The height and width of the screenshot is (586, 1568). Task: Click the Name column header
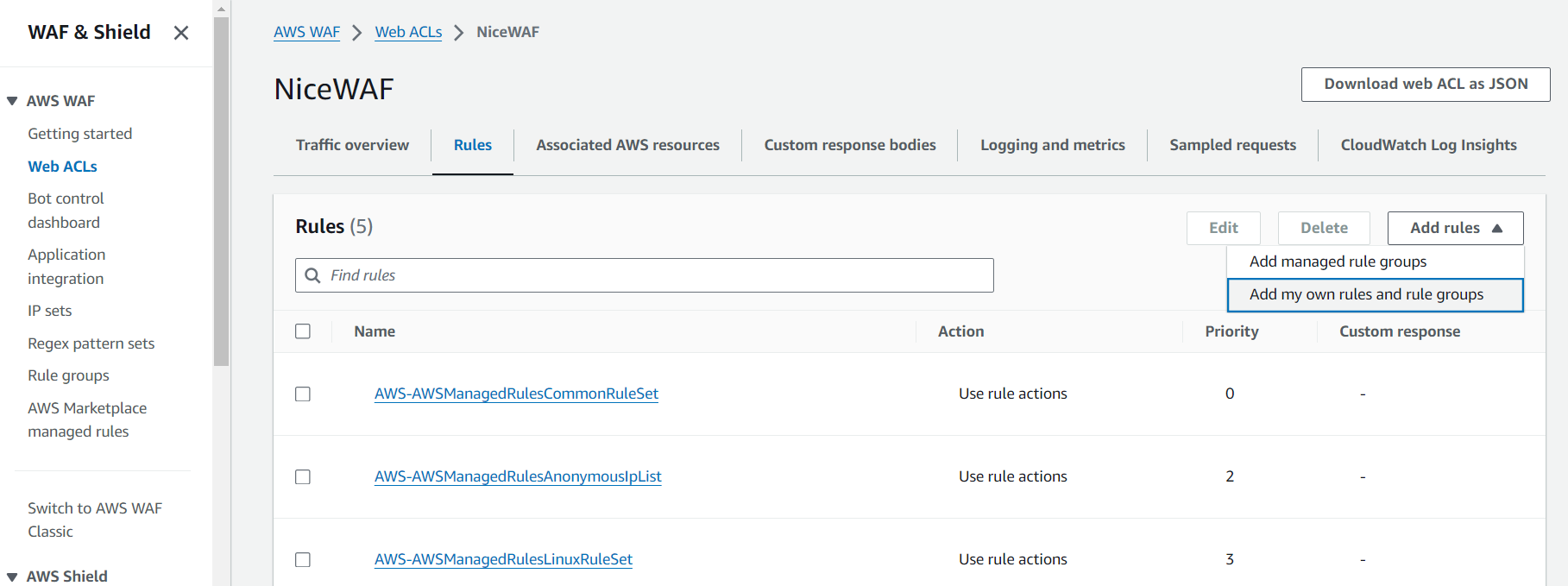(x=375, y=331)
